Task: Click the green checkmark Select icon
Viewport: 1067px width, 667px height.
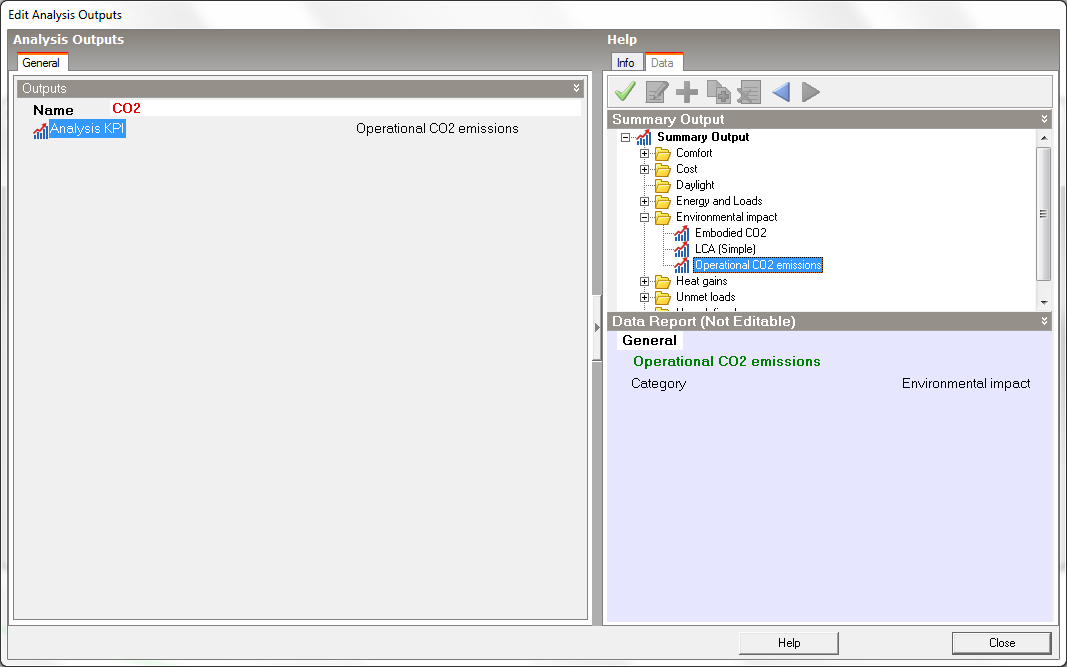Action: [625, 92]
